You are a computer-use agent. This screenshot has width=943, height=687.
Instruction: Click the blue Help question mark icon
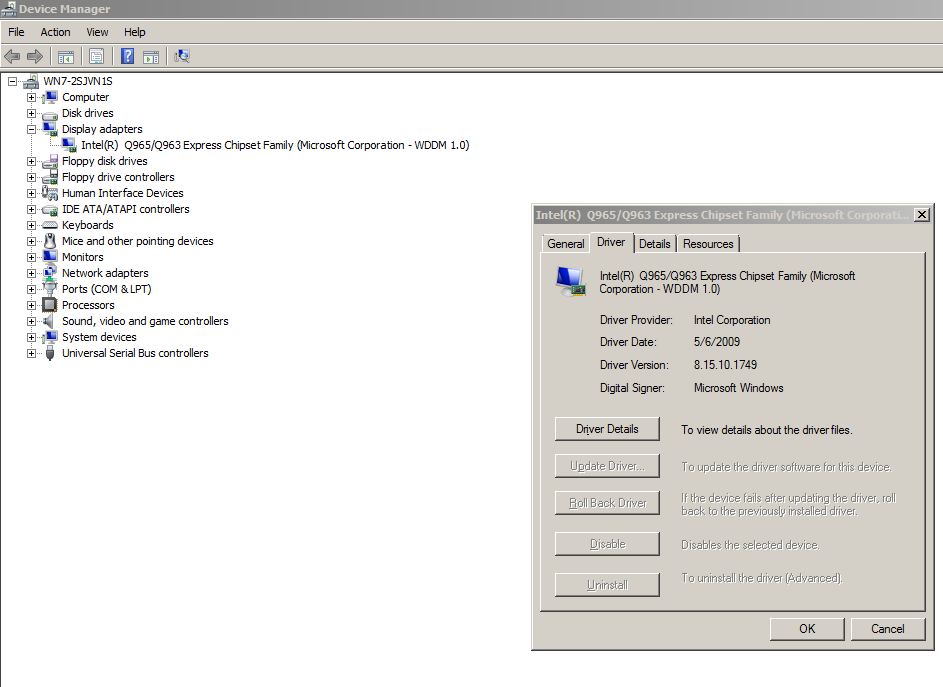coord(127,57)
